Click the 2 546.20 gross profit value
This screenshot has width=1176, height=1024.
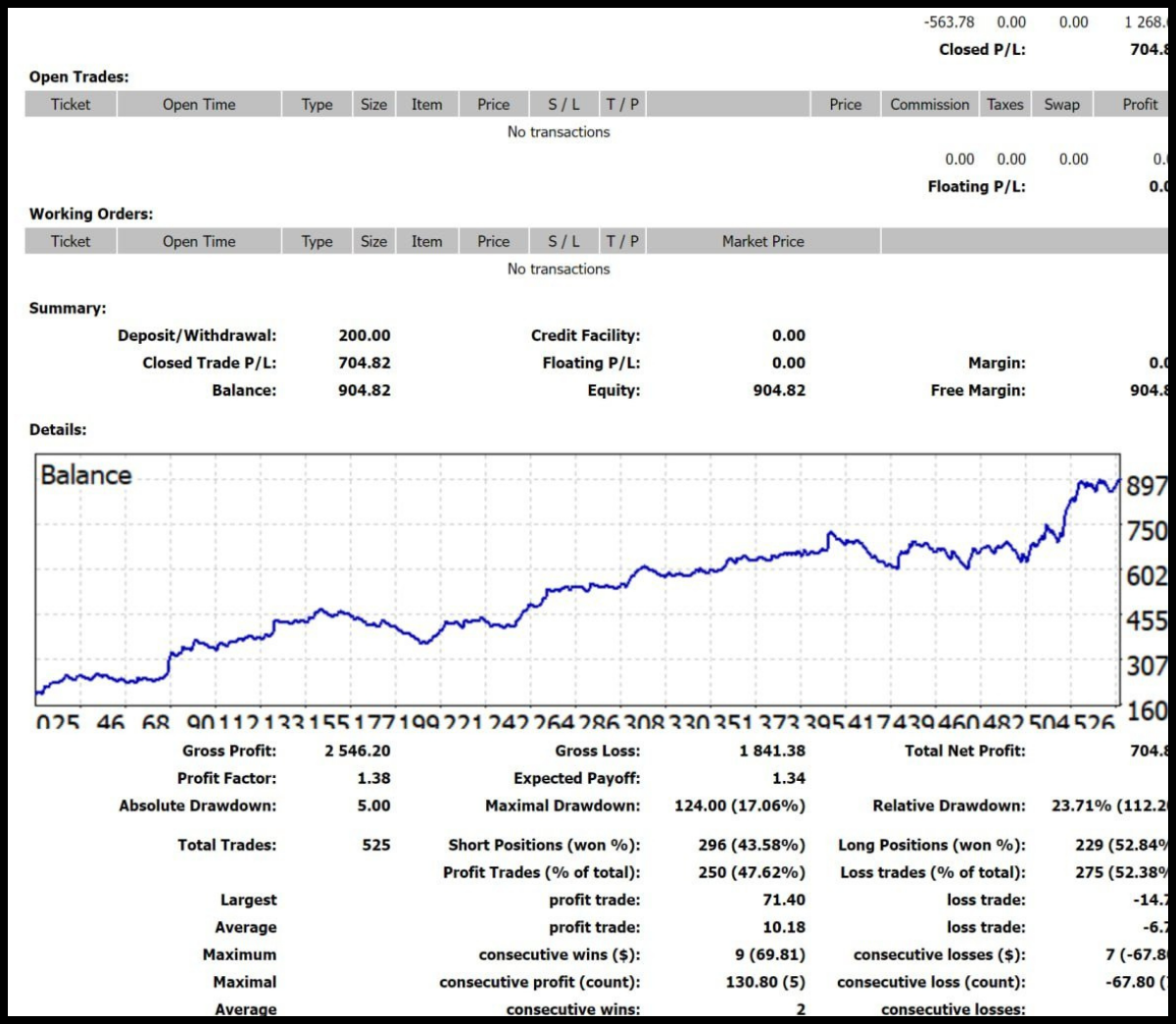[358, 751]
